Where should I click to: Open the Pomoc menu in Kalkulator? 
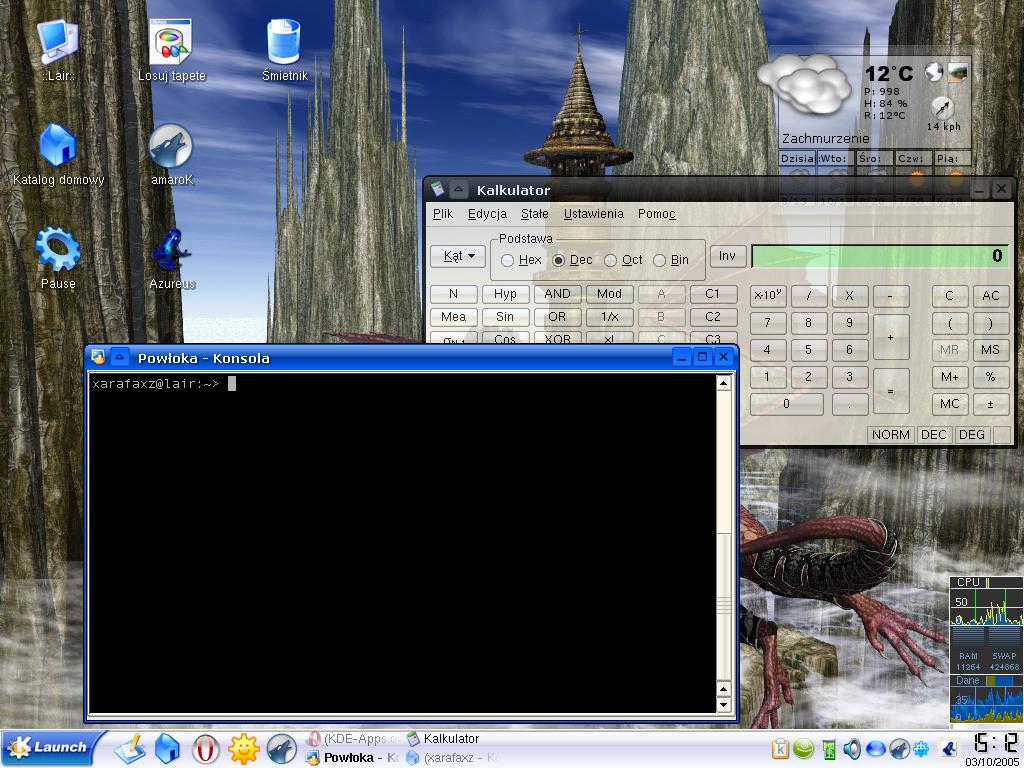click(656, 214)
